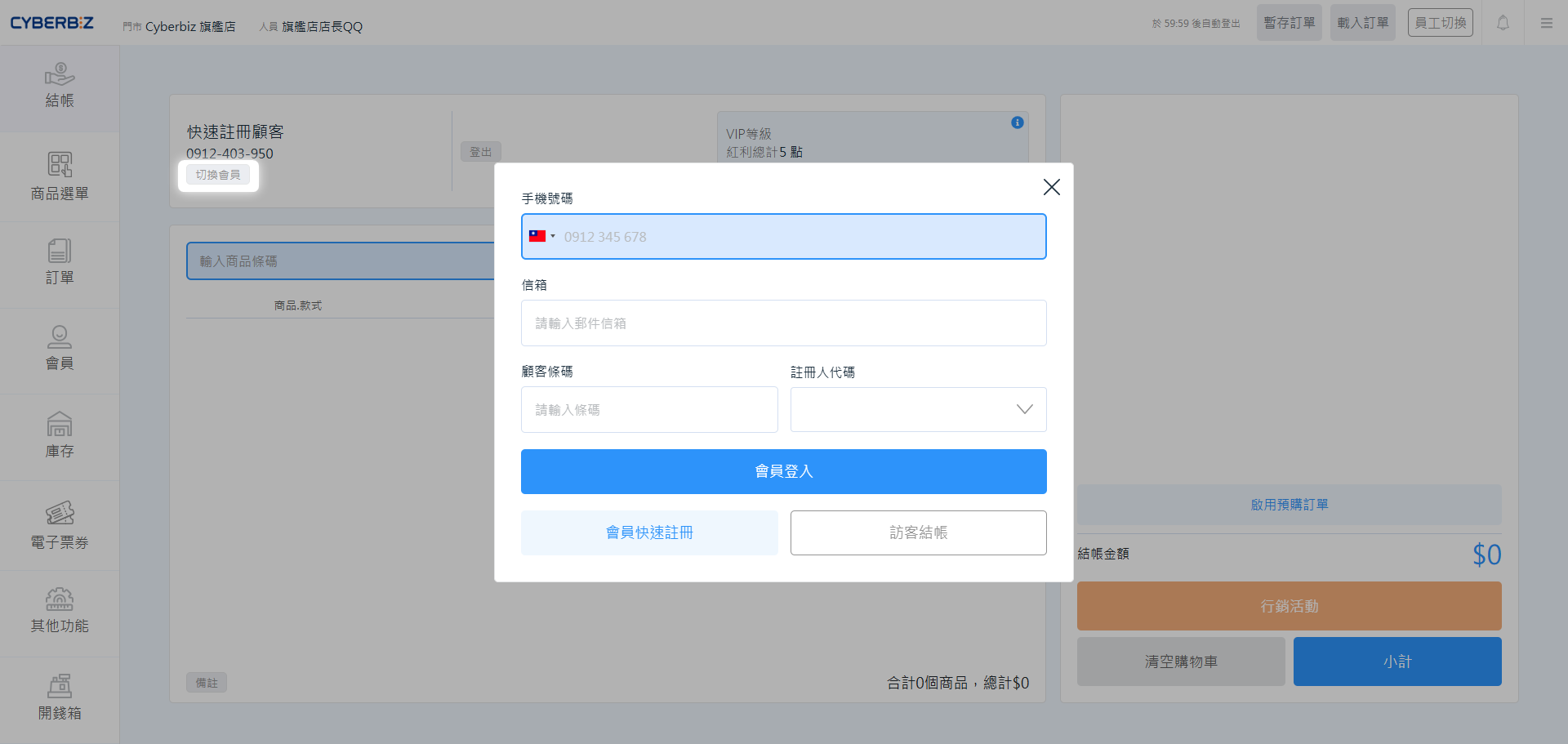Click the 員工切換 button
The width and height of the screenshot is (1568, 744).
(1440, 23)
